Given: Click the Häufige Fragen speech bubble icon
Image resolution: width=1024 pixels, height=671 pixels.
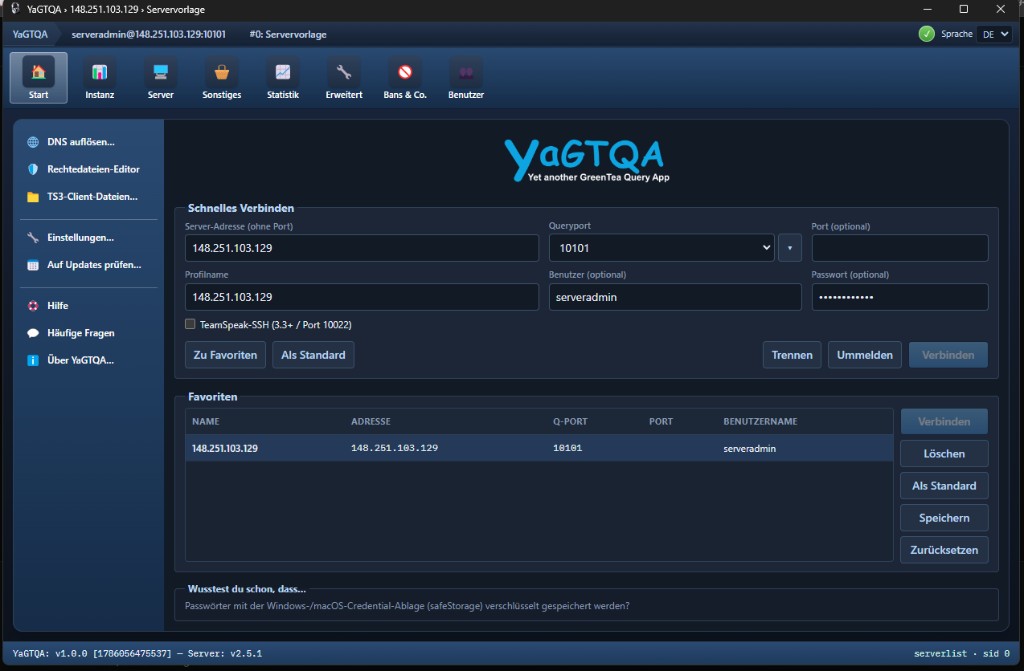Looking at the screenshot, I should coord(33,333).
